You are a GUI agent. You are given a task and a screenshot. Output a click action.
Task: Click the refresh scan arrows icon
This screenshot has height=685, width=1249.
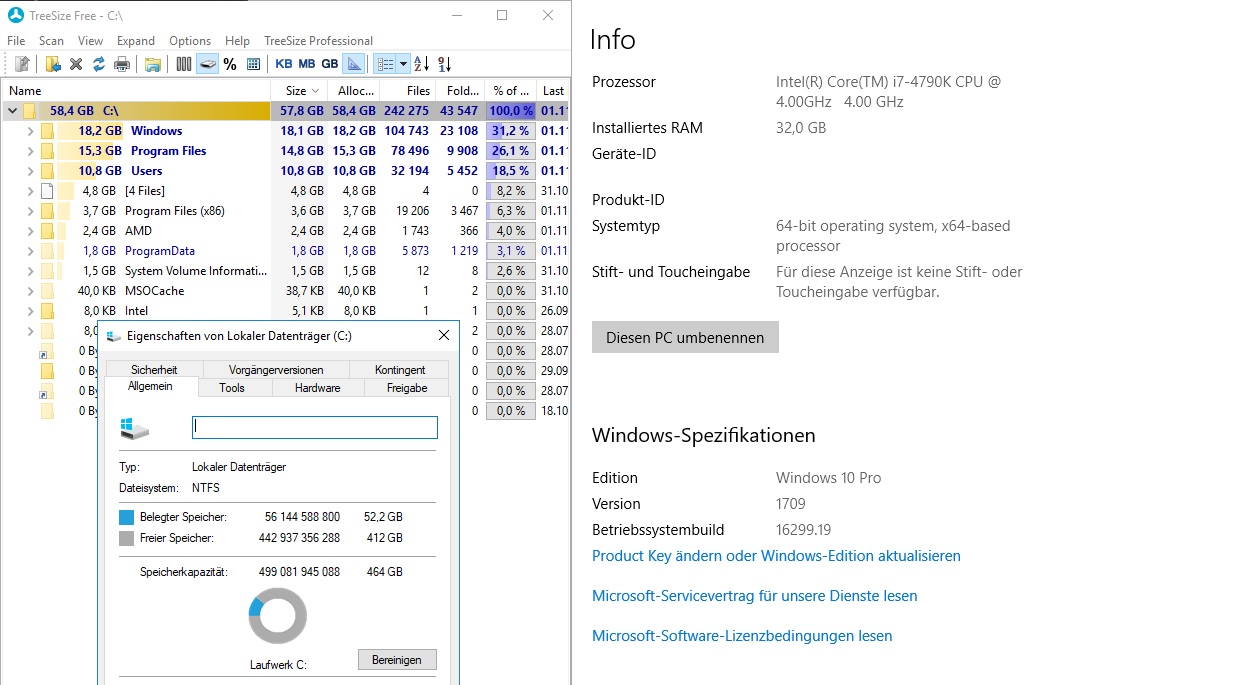99,64
